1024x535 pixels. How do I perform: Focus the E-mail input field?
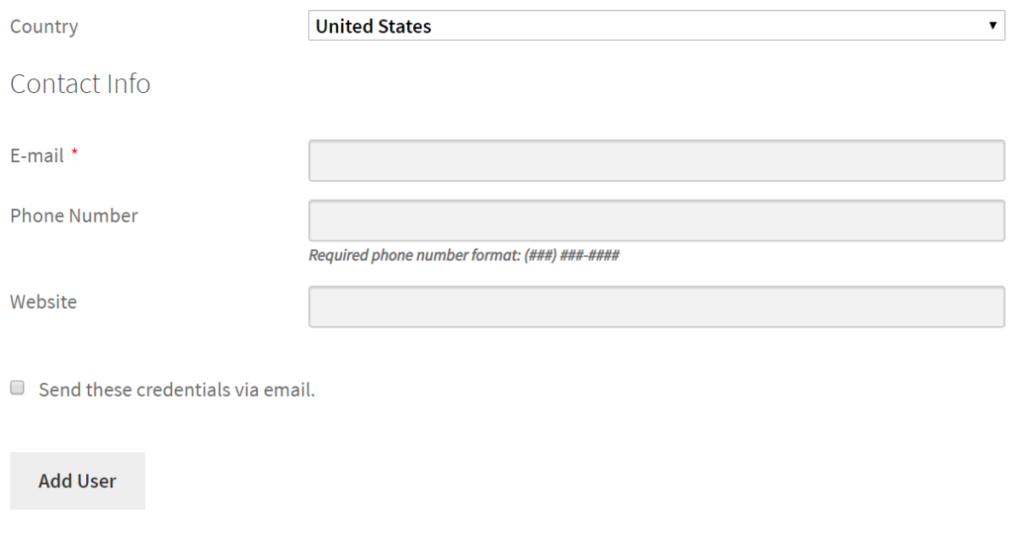656,160
